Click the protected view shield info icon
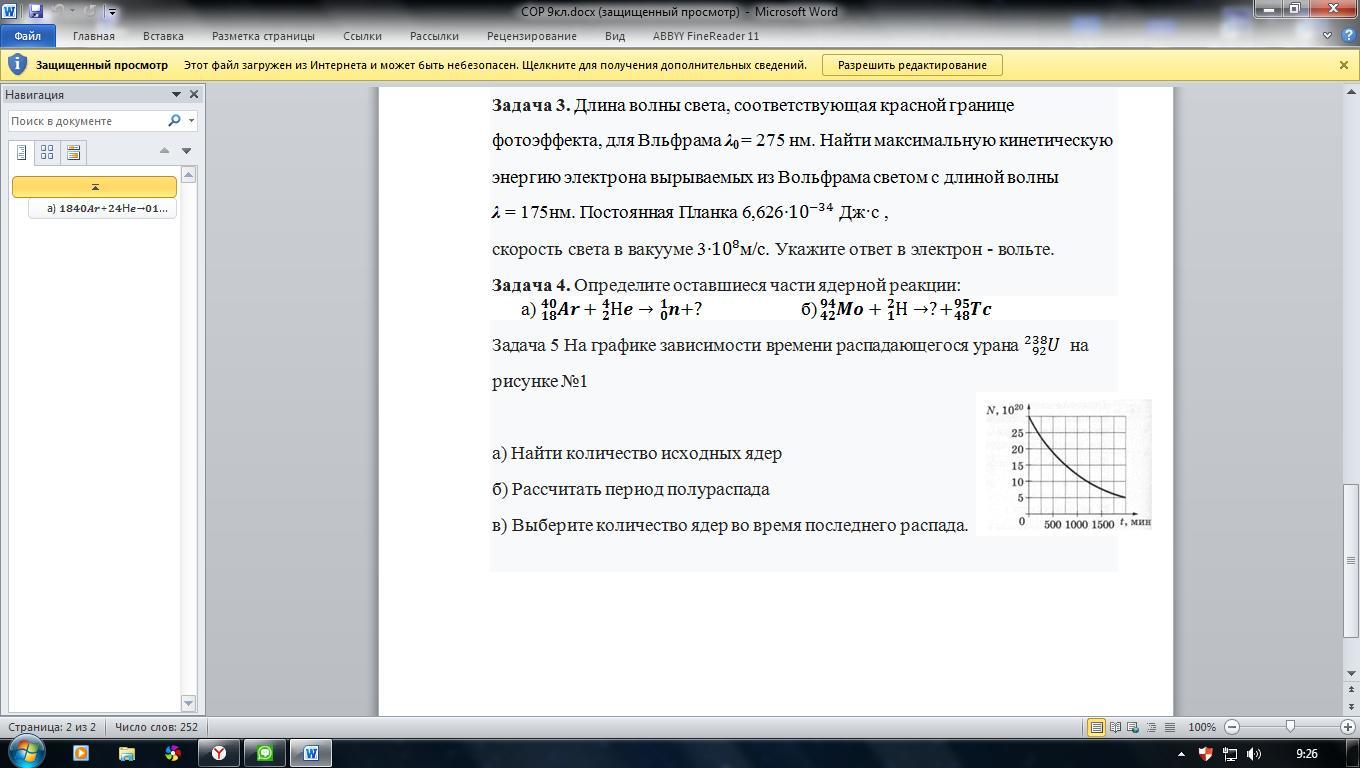The height and width of the screenshot is (768, 1360). click(16, 65)
